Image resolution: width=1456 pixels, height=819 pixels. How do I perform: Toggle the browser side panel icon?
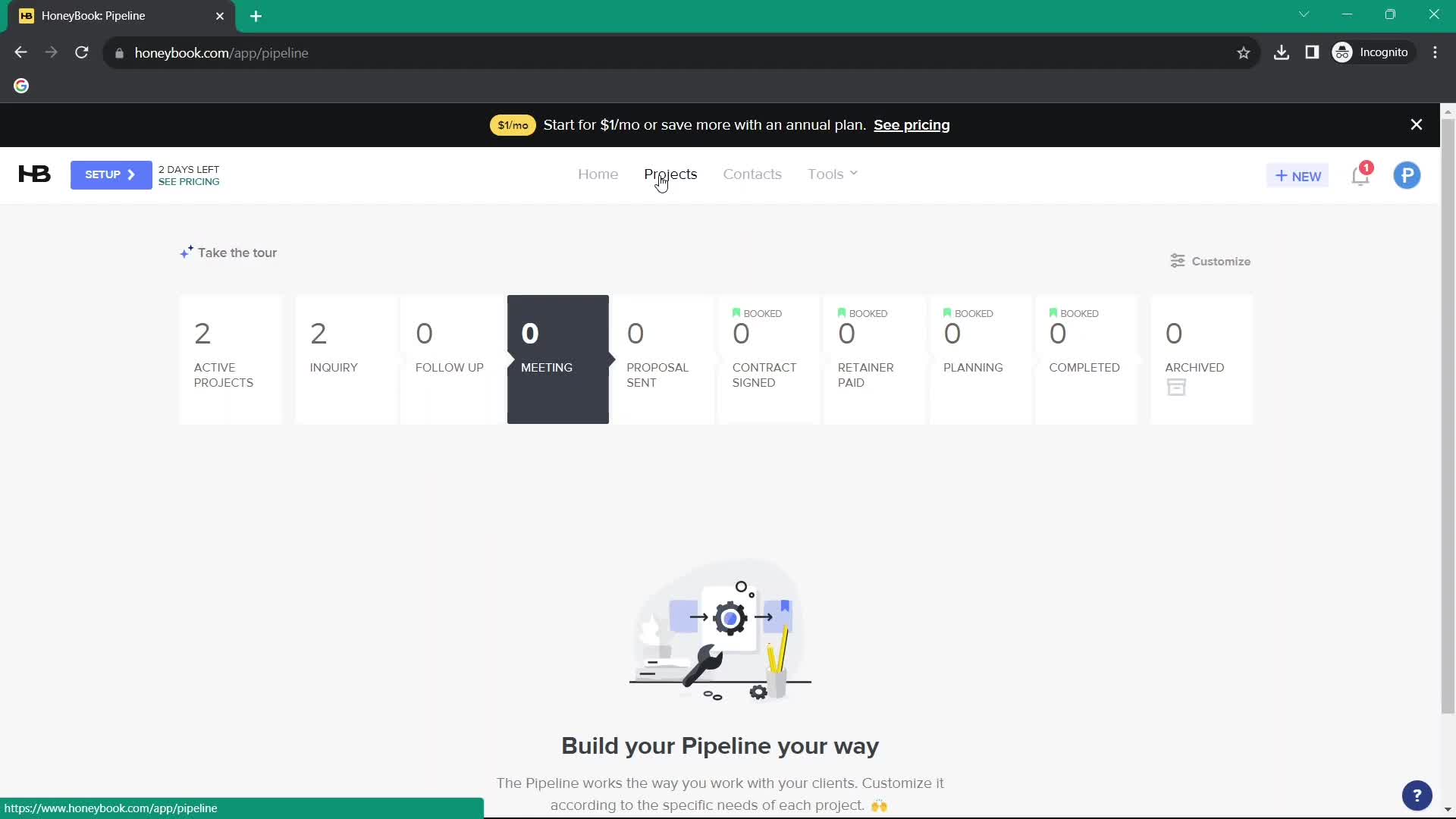pyautogui.click(x=1312, y=52)
